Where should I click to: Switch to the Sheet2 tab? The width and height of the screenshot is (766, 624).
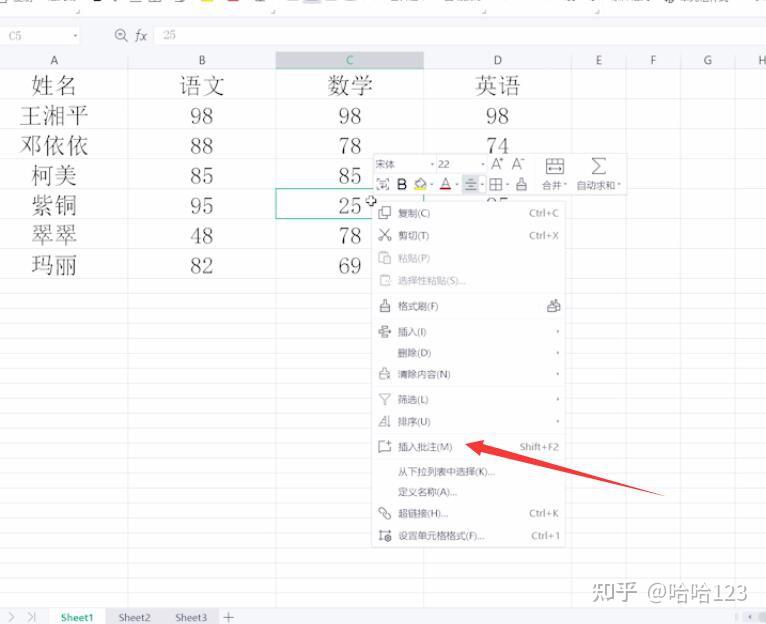pyautogui.click(x=134, y=617)
